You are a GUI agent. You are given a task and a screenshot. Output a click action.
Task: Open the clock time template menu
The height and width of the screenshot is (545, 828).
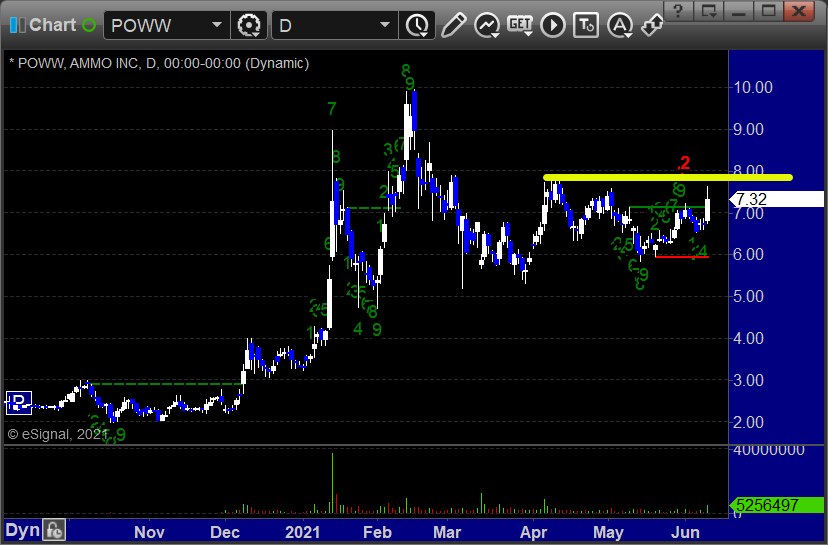click(417, 25)
